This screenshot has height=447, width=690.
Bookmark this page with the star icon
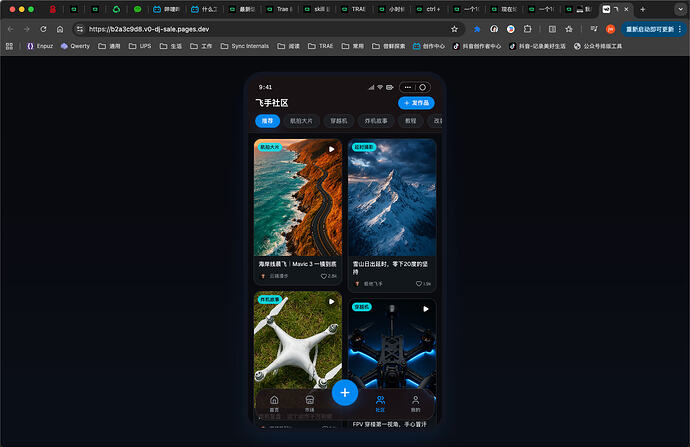click(x=454, y=29)
